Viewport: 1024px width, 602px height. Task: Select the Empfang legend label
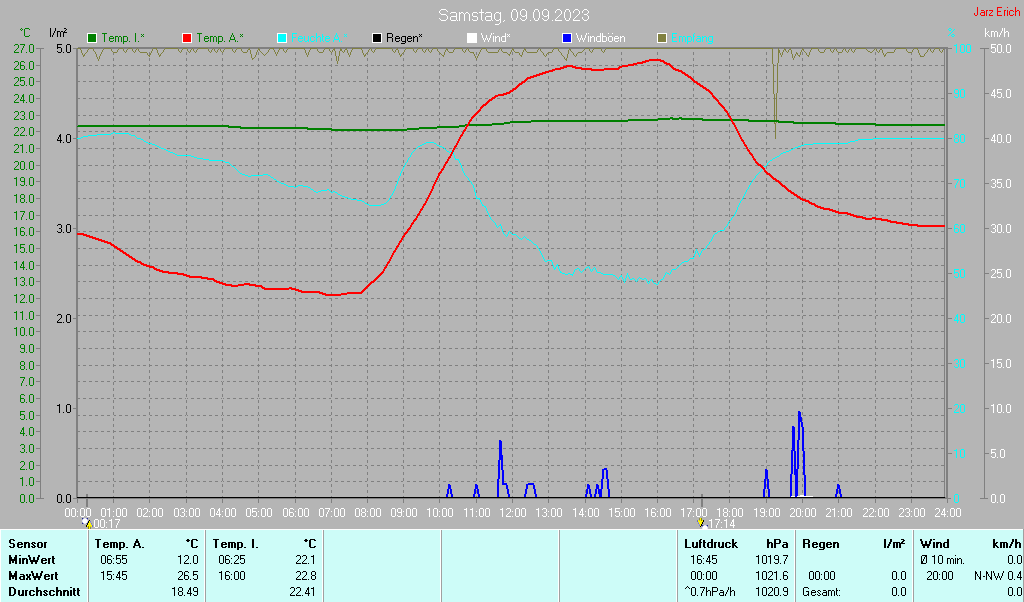point(692,39)
